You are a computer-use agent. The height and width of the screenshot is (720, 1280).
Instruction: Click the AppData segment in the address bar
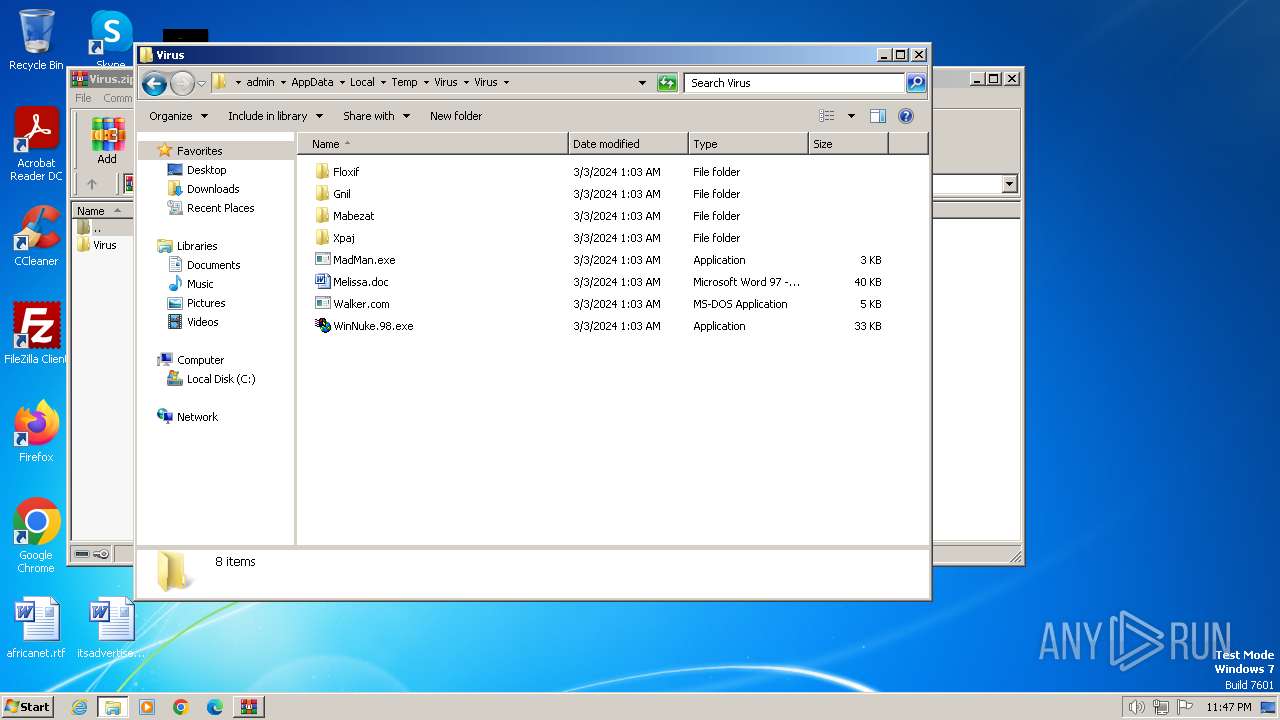[x=312, y=83]
